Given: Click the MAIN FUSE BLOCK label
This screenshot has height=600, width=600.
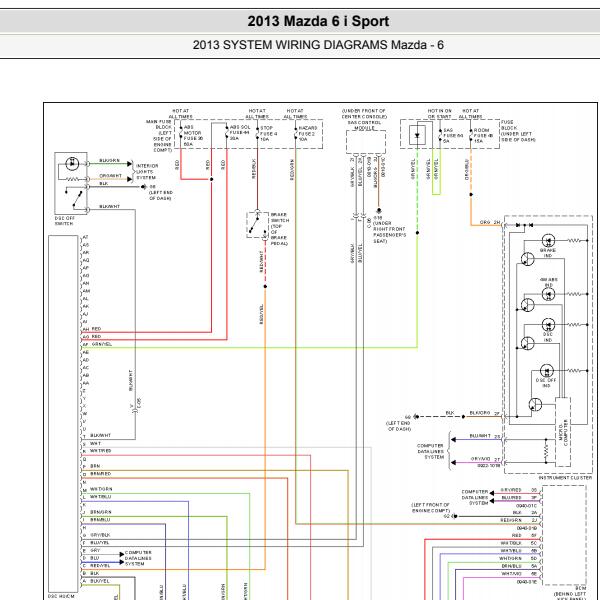Looking at the screenshot, I should coord(159,136).
